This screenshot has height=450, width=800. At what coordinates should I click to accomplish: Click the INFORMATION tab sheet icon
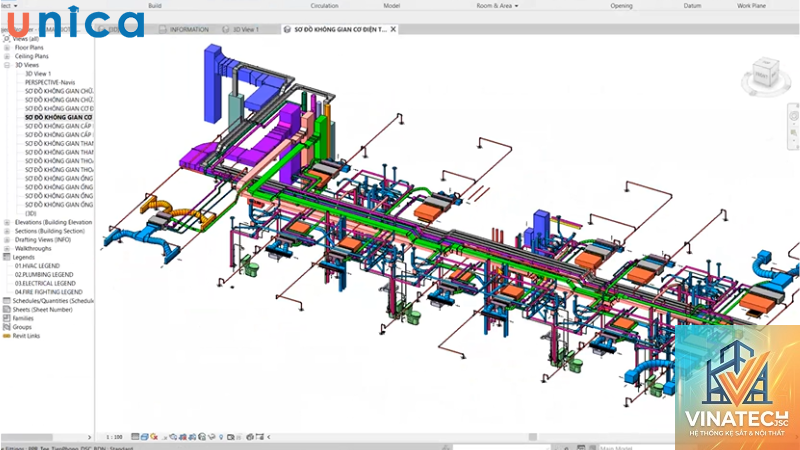point(163,30)
